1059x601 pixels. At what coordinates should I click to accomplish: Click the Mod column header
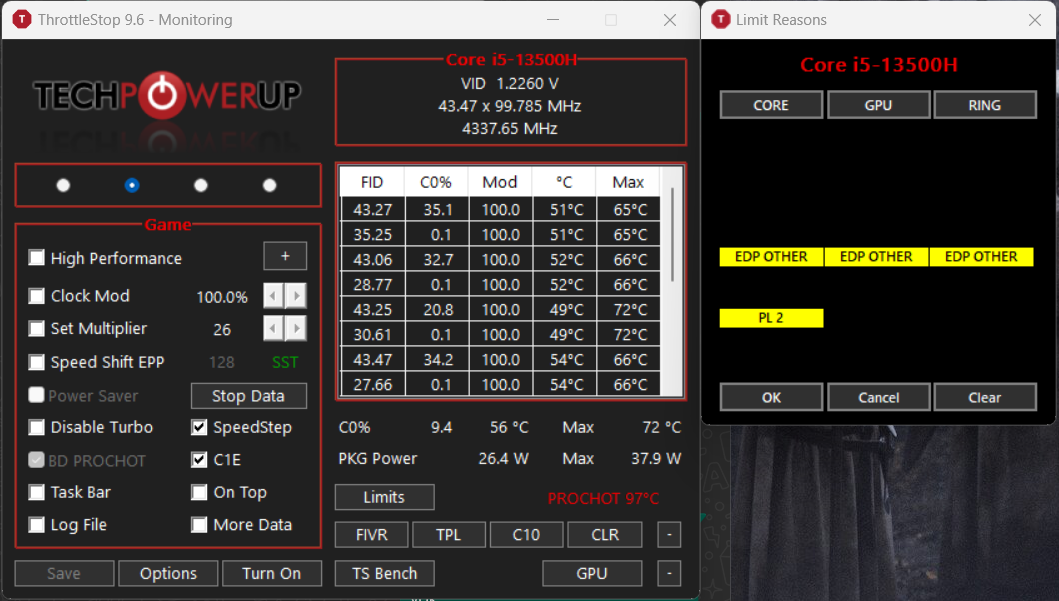(x=500, y=182)
